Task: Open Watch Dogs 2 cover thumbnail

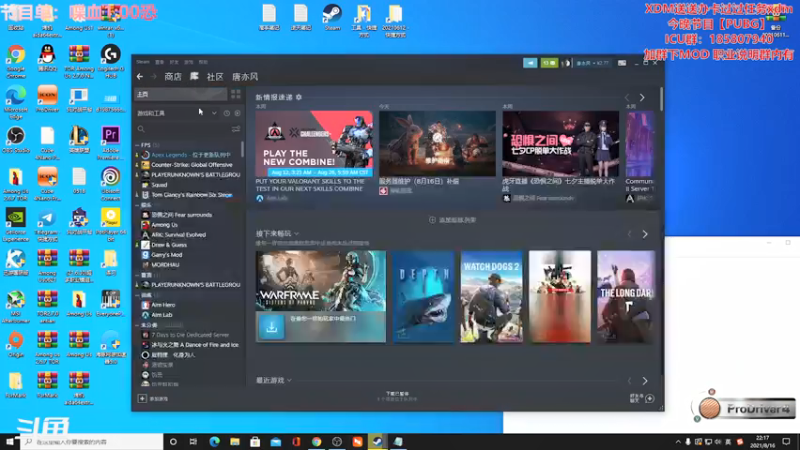Action: click(491, 296)
